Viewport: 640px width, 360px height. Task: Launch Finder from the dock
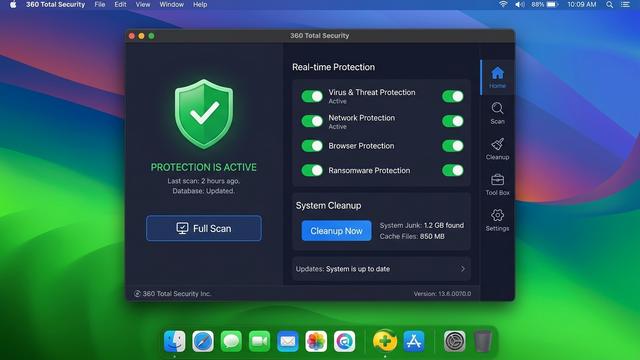[x=175, y=341]
